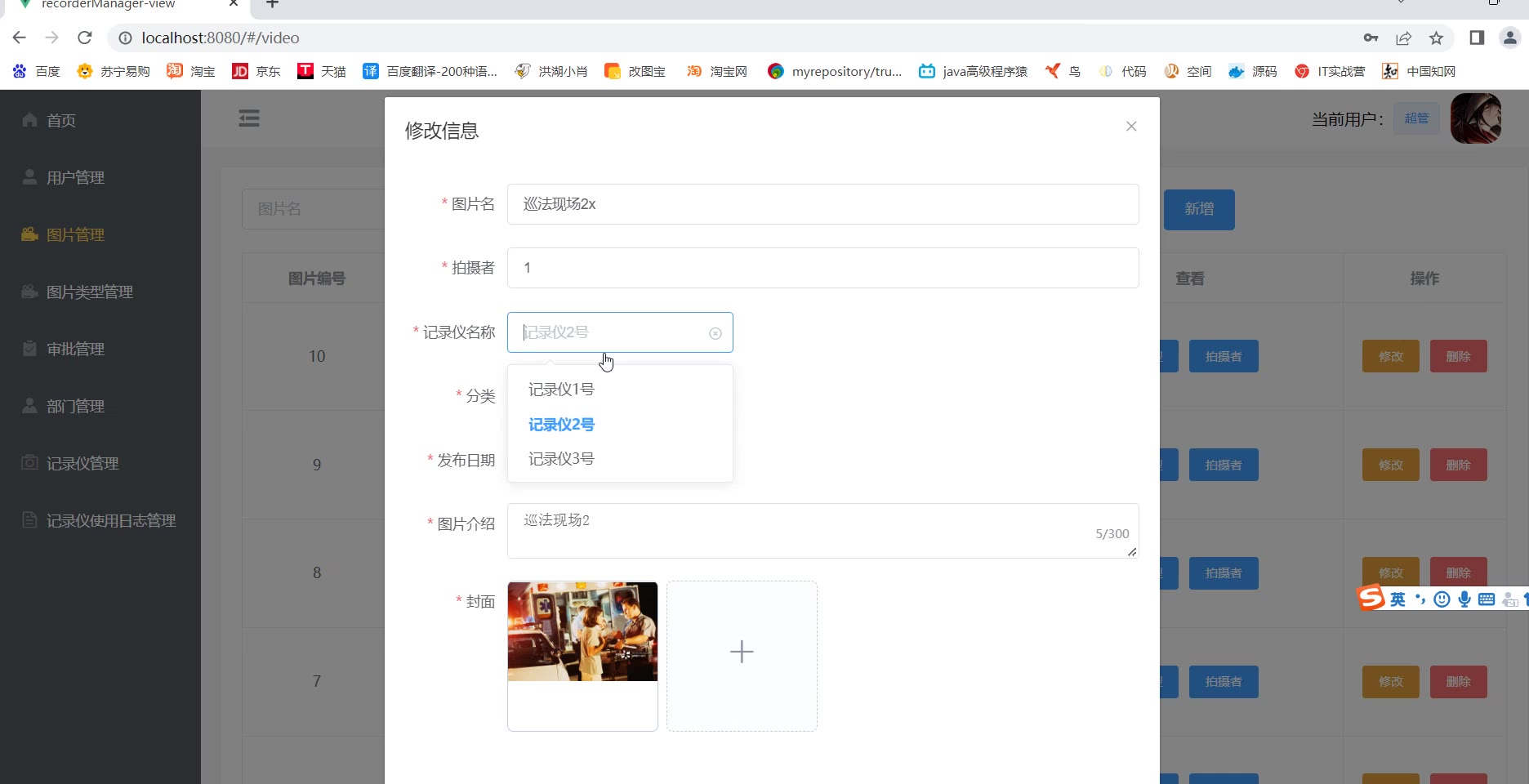Open 天猫 bookmark

[x=322, y=71]
